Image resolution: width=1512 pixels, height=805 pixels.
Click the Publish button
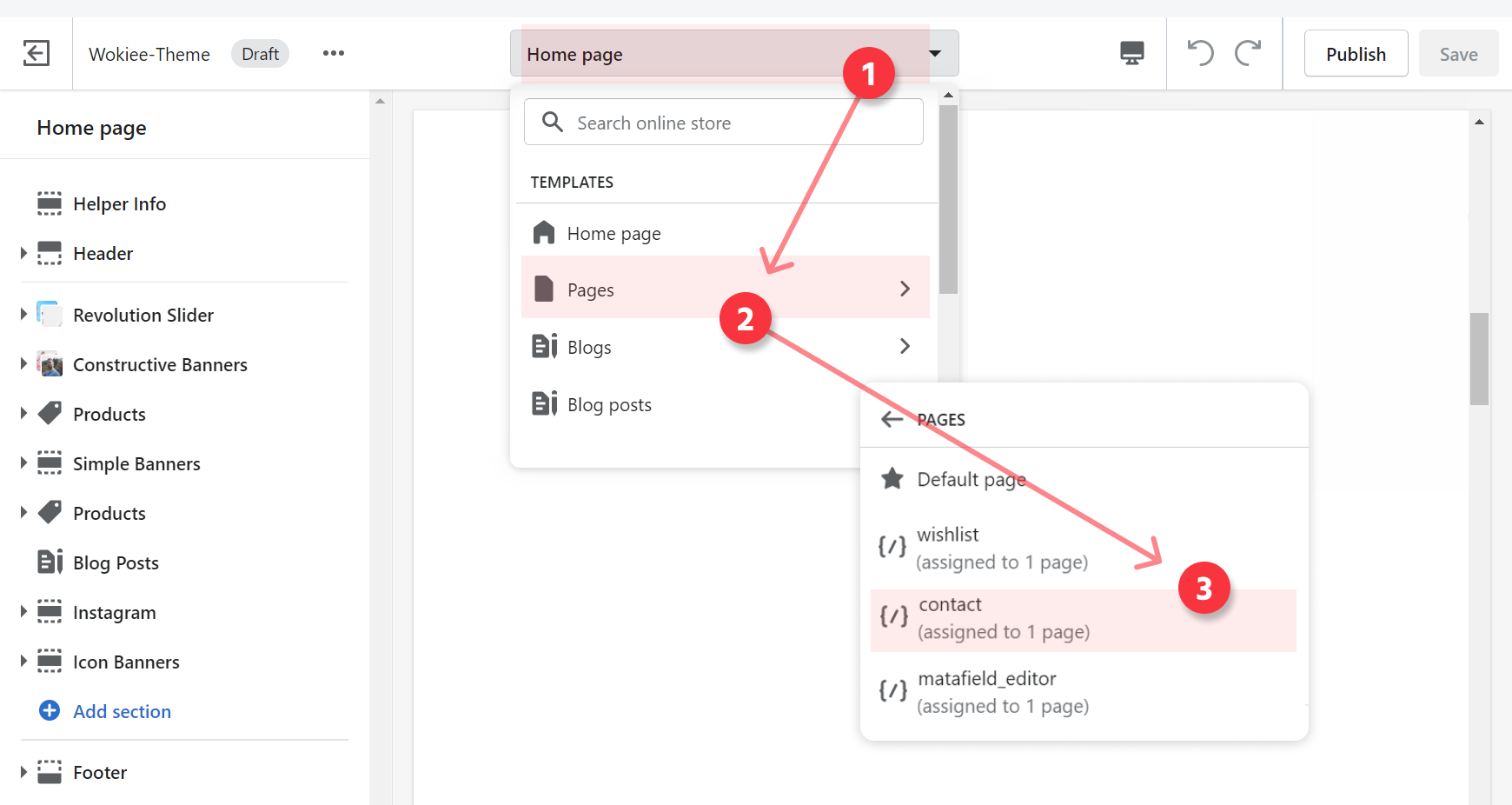(x=1355, y=54)
